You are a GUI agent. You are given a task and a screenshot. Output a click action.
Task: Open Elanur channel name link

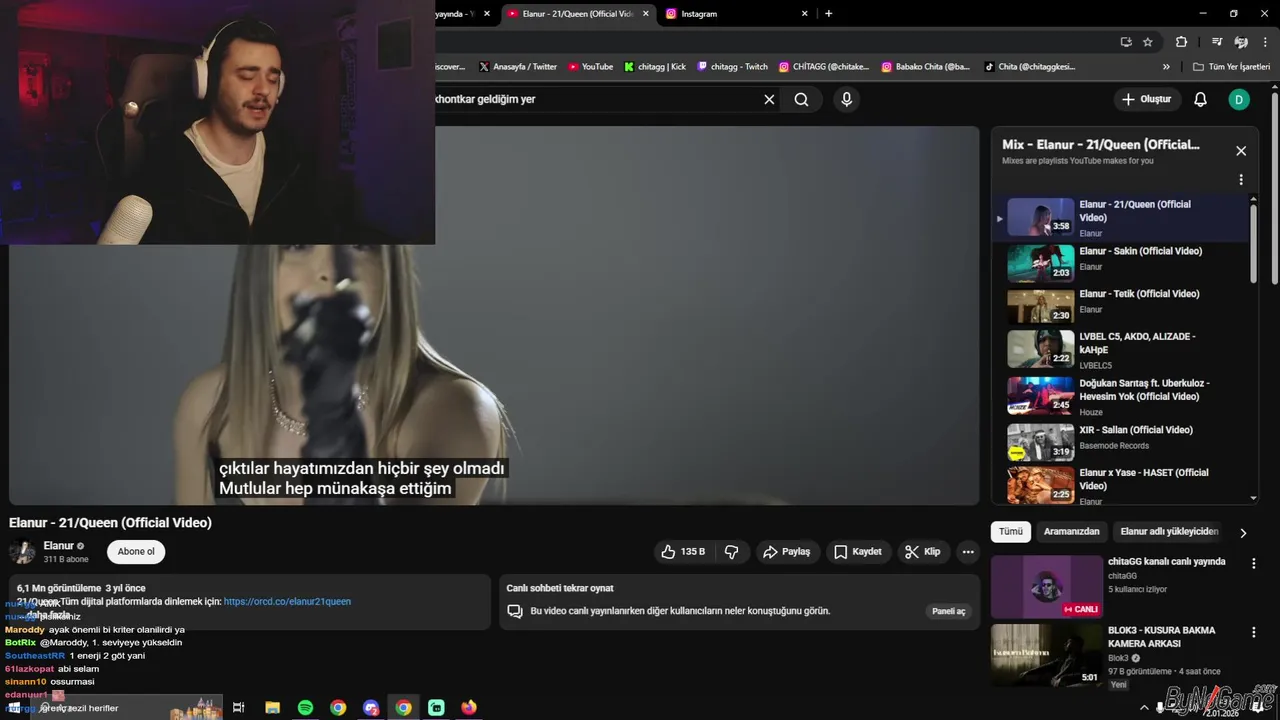[x=59, y=546]
